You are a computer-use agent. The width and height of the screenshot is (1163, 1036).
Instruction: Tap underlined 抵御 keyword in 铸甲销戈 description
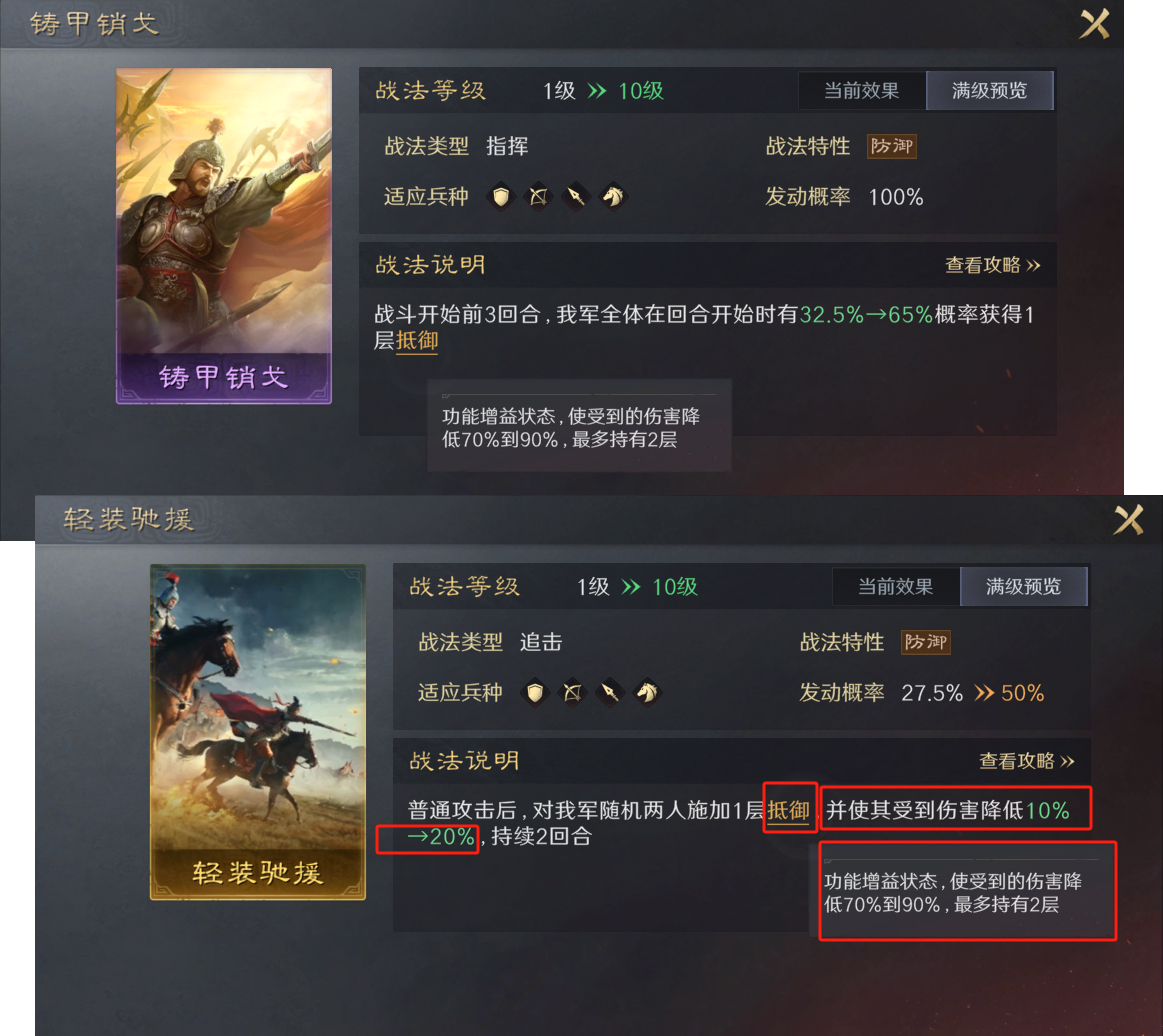[x=417, y=341]
